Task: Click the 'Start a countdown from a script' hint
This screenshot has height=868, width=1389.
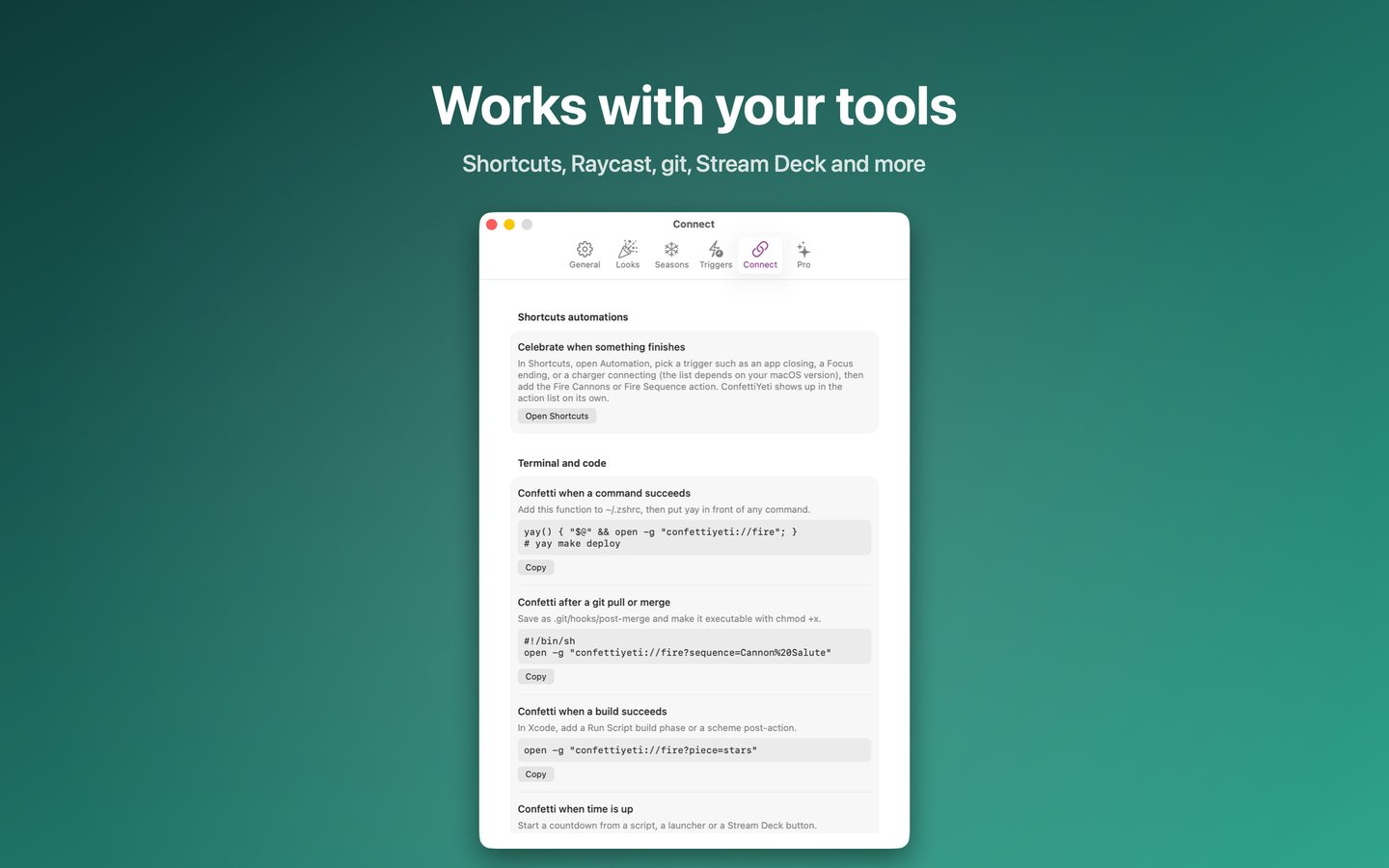Action: click(667, 825)
